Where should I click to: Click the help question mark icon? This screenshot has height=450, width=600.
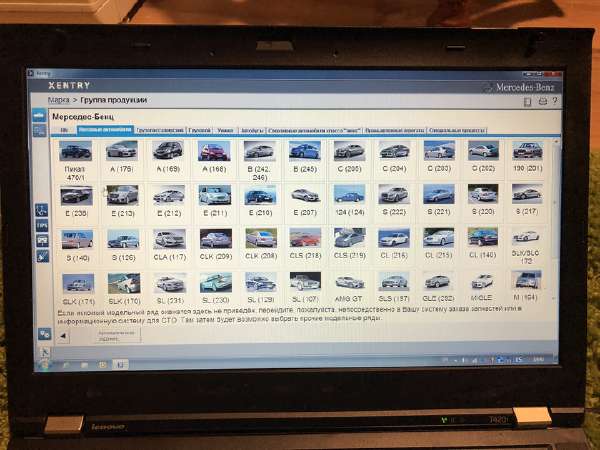pos(555,101)
